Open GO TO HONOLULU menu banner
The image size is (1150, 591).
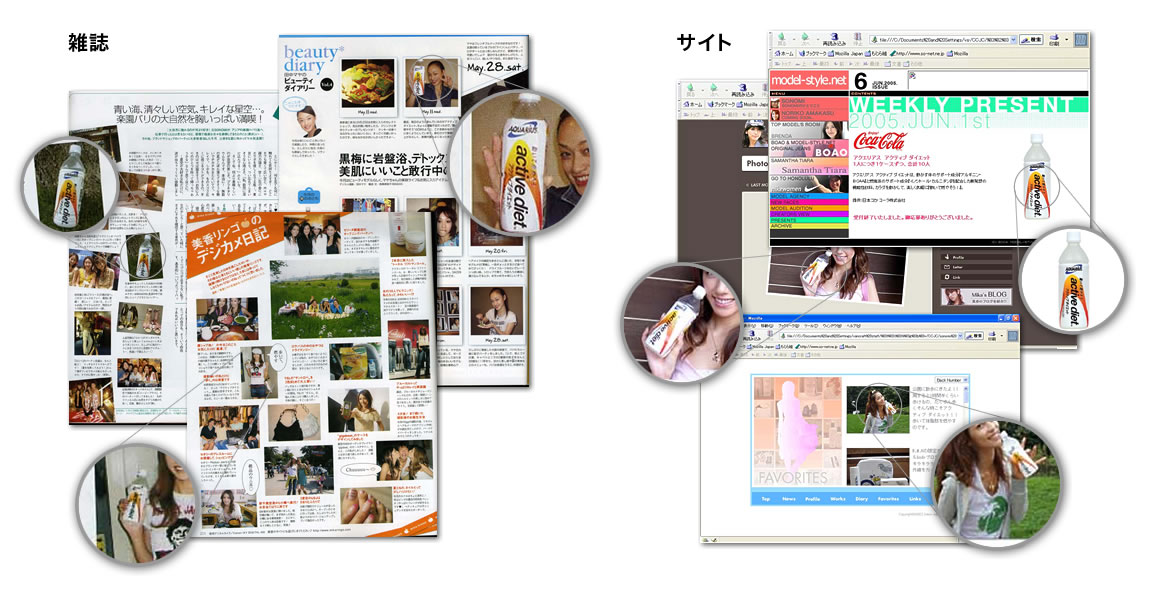point(809,184)
